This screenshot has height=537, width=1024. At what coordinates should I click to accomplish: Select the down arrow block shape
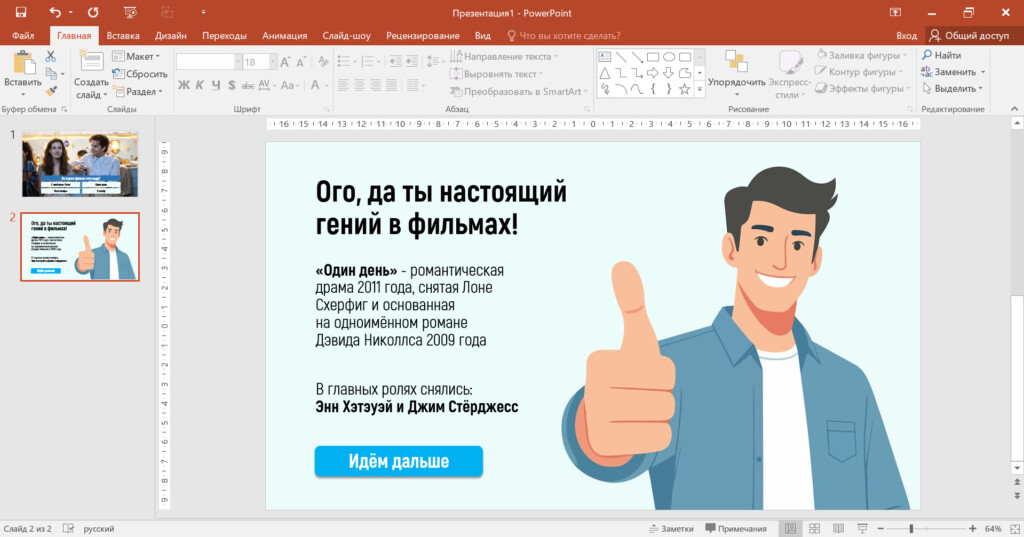[x=669, y=73]
